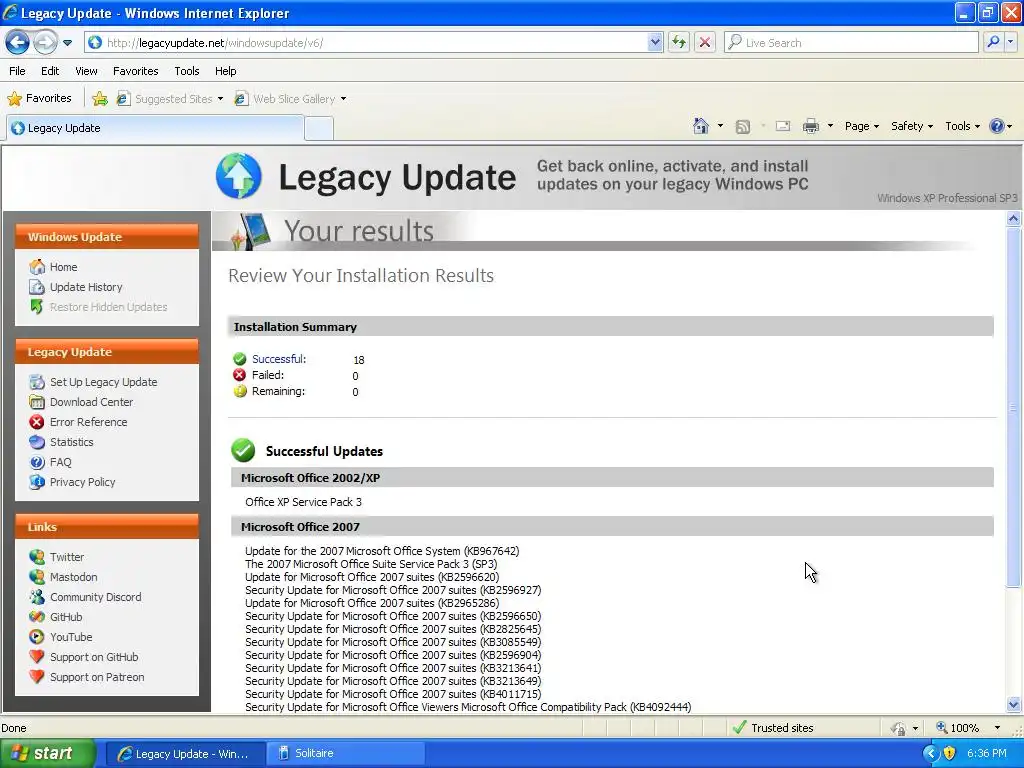Viewport: 1024px width, 768px height.
Task: Open the Help menu
Action: pyautogui.click(x=225, y=71)
